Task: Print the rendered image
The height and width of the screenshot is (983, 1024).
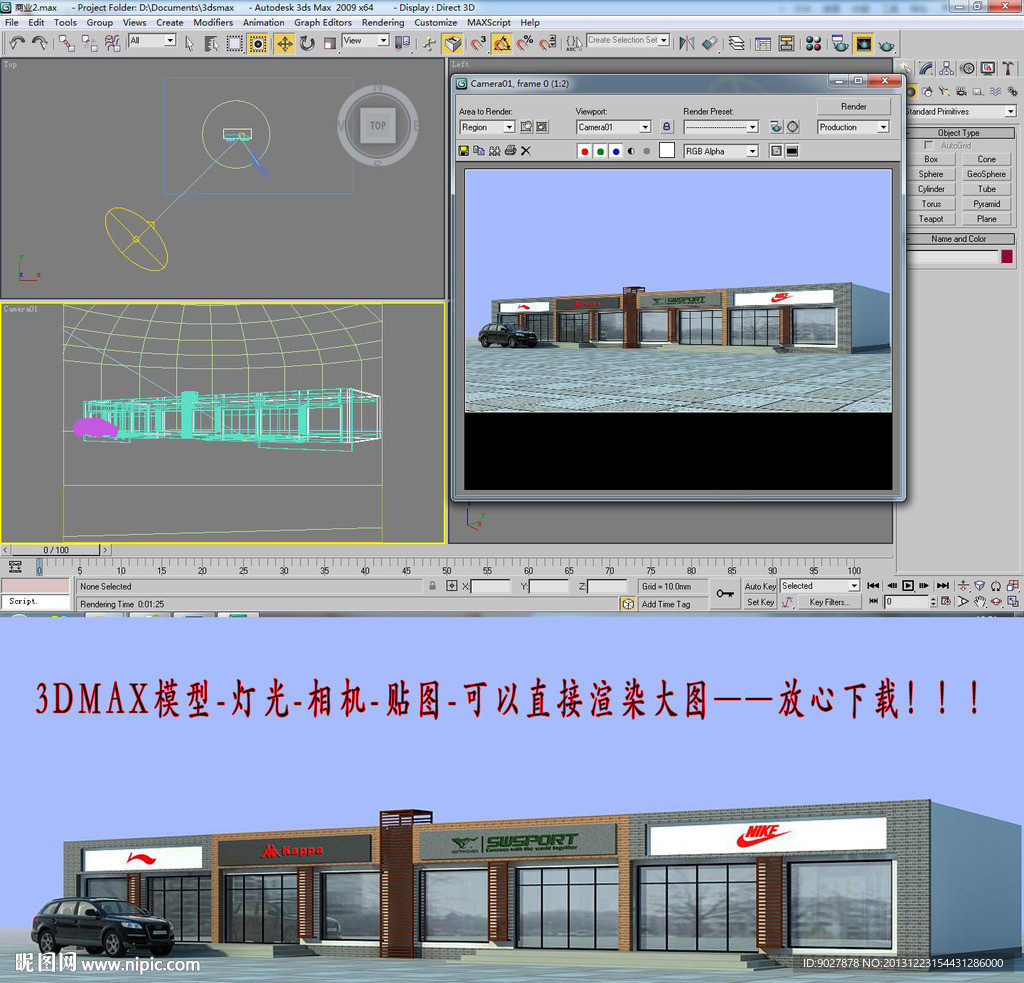Action: tap(510, 151)
